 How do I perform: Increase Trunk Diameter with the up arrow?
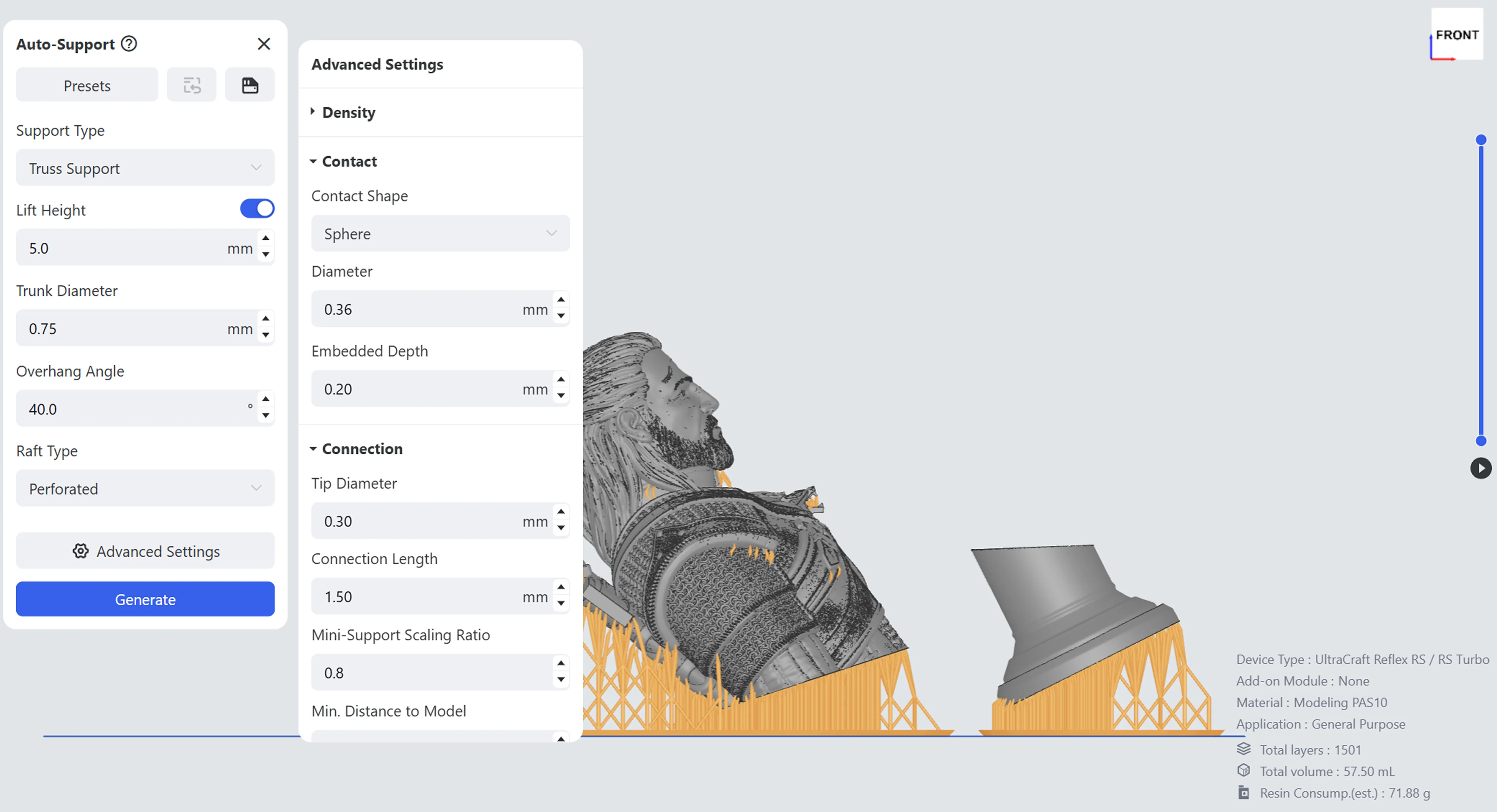[266, 318]
